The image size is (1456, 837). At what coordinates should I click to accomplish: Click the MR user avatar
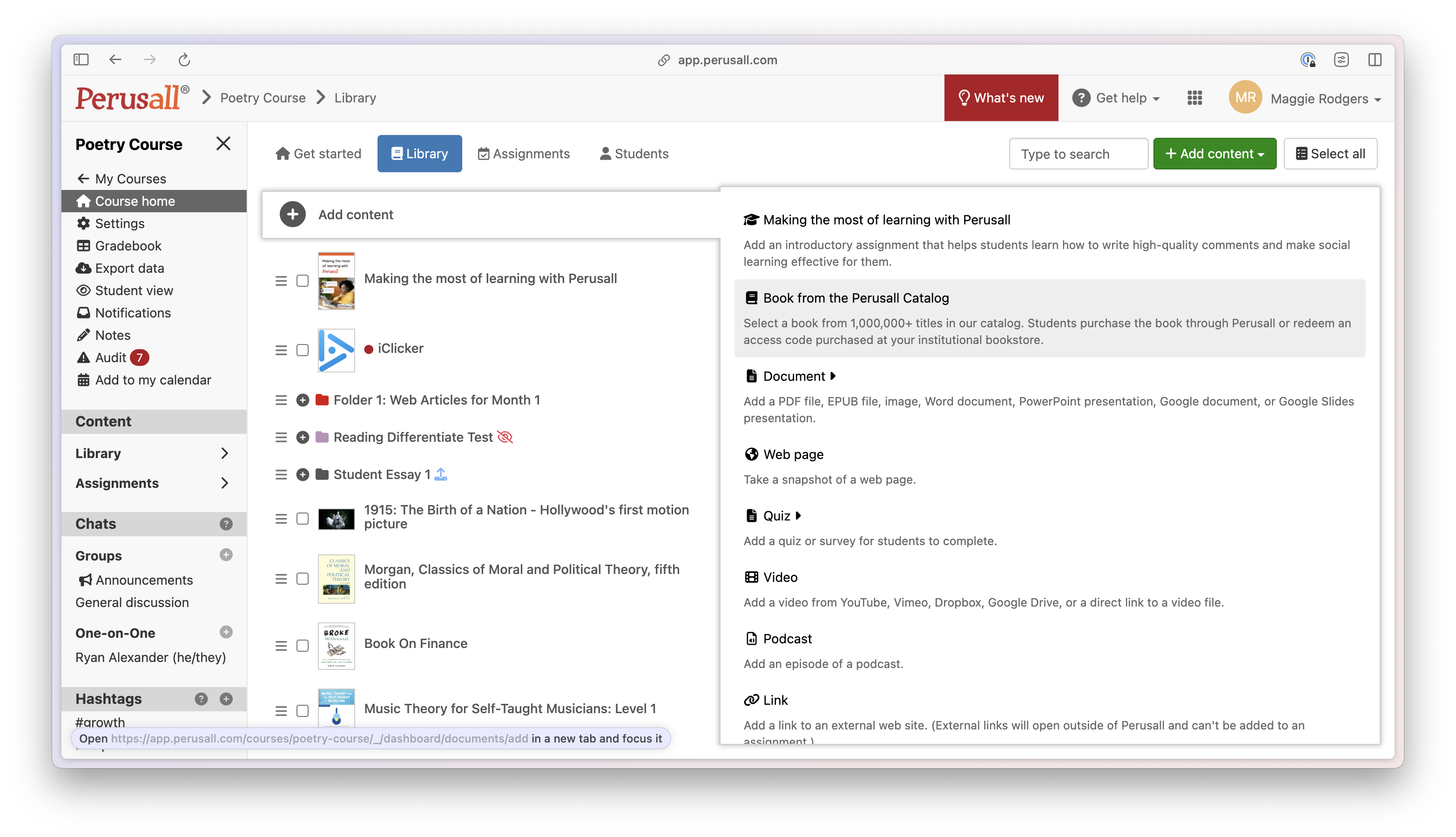1245,98
